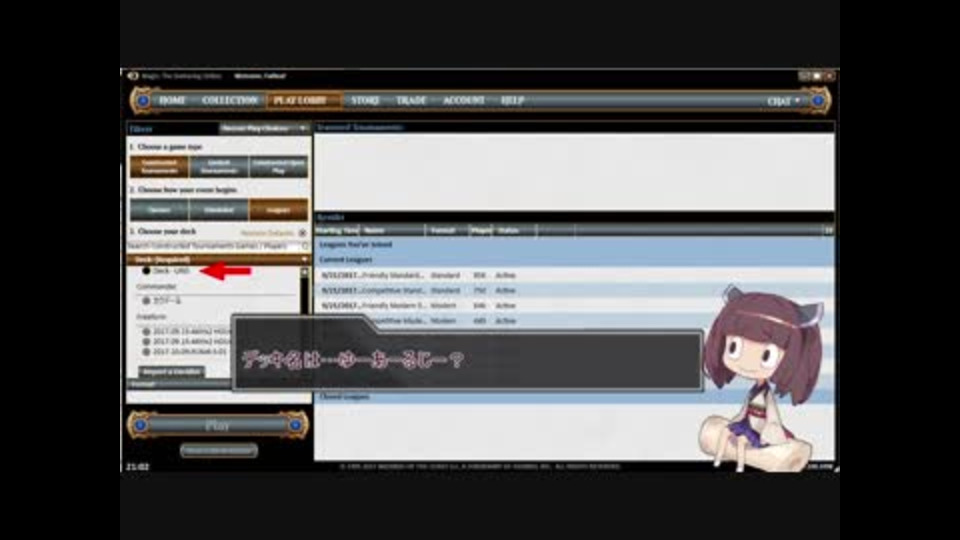
Task: Click the Current Leagues heading
Action: tap(345, 260)
